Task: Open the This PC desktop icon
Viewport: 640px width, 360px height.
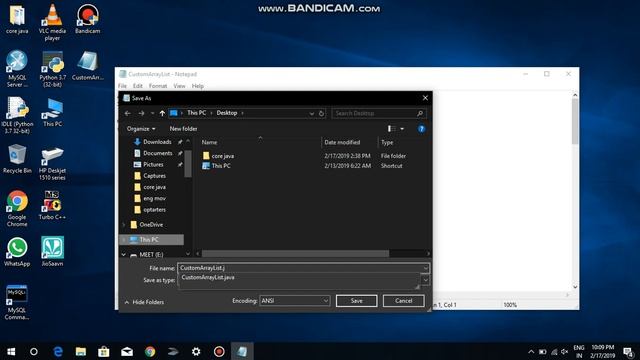Action: tap(52, 112)
